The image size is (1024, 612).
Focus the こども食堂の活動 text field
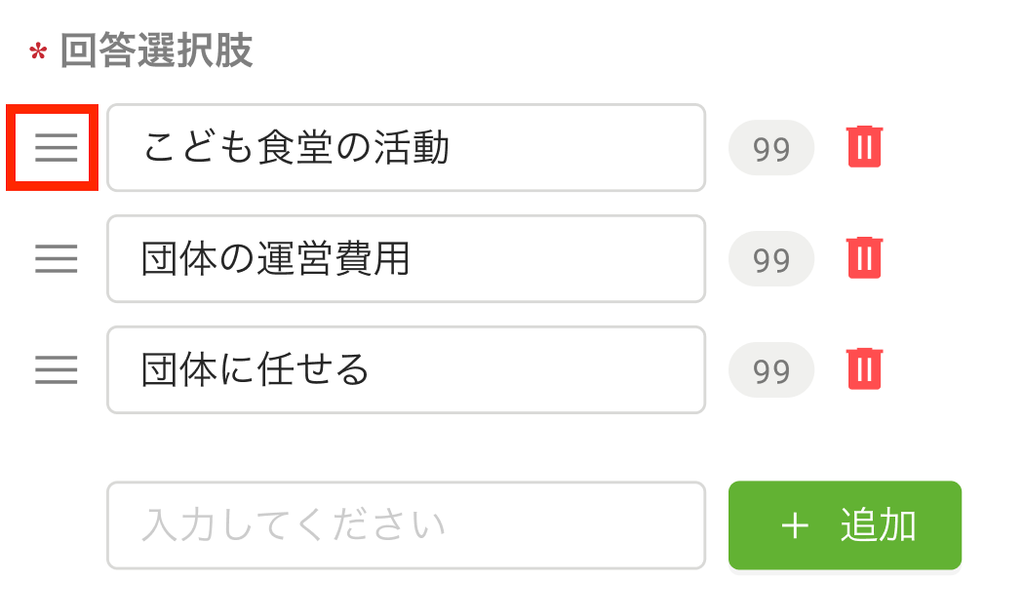[x=406, y=148]
